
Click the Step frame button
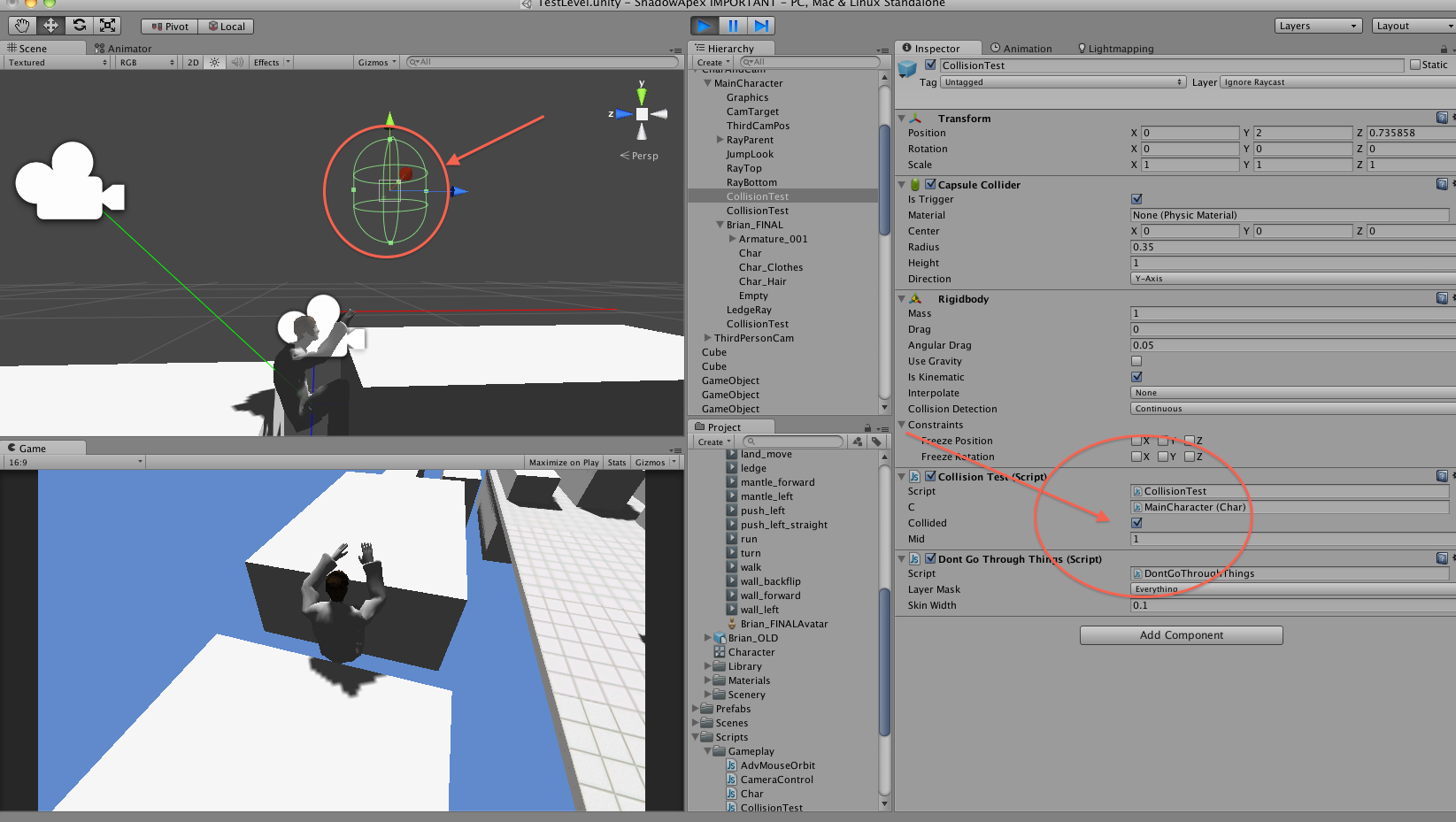761,26
